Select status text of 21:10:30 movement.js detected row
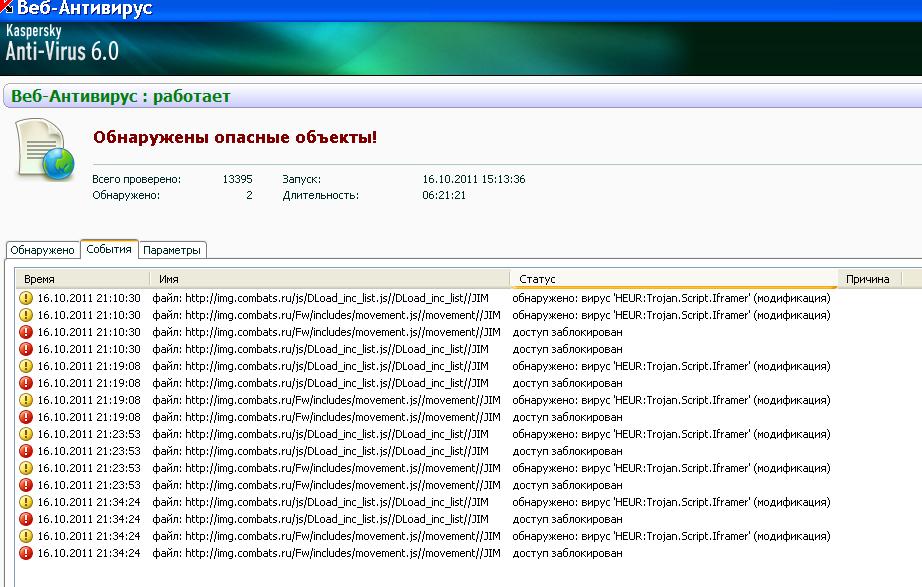922x587 pixels. (672, 315)
